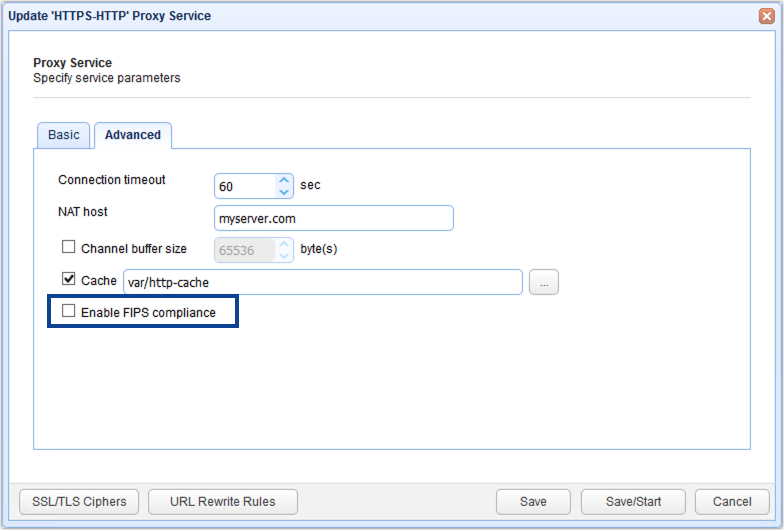Click the 'byte(s)' unit label
The image size is (784, 530).
tap(318, 249)
